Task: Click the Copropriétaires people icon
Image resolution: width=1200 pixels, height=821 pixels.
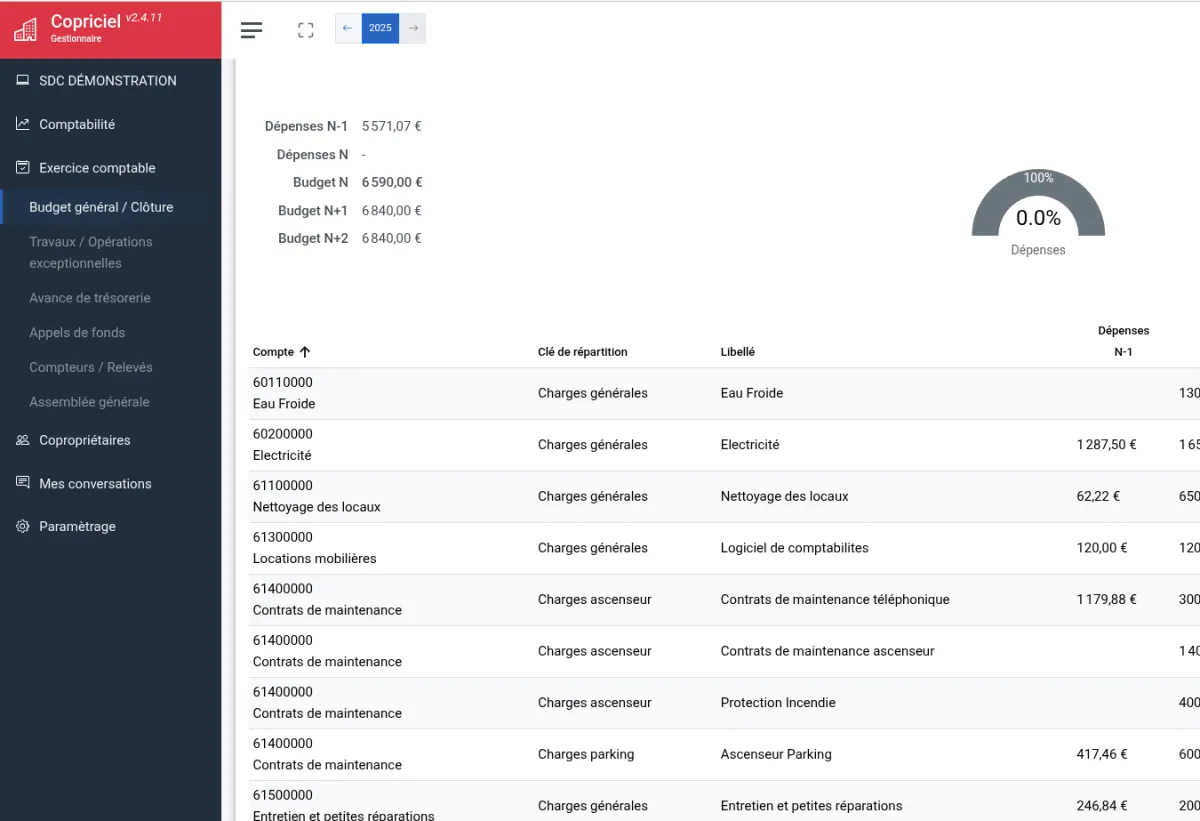Action: [x=23, y=440]
